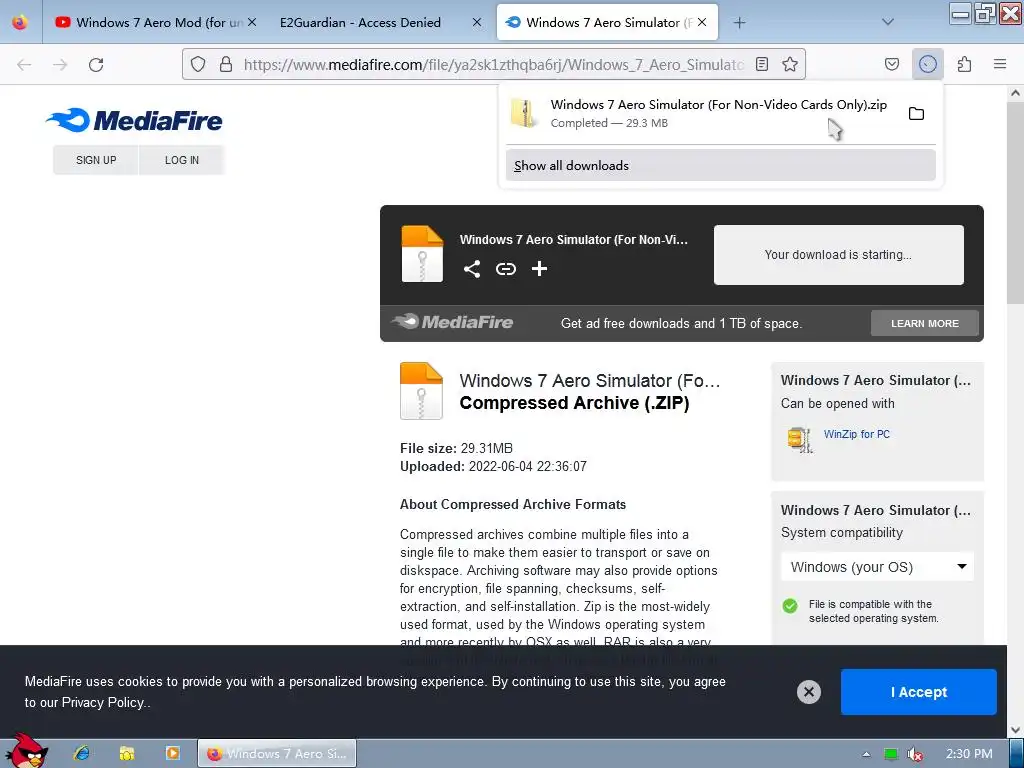
Task: Click the Firefox taskbar window button
Action: click(277, 753)
